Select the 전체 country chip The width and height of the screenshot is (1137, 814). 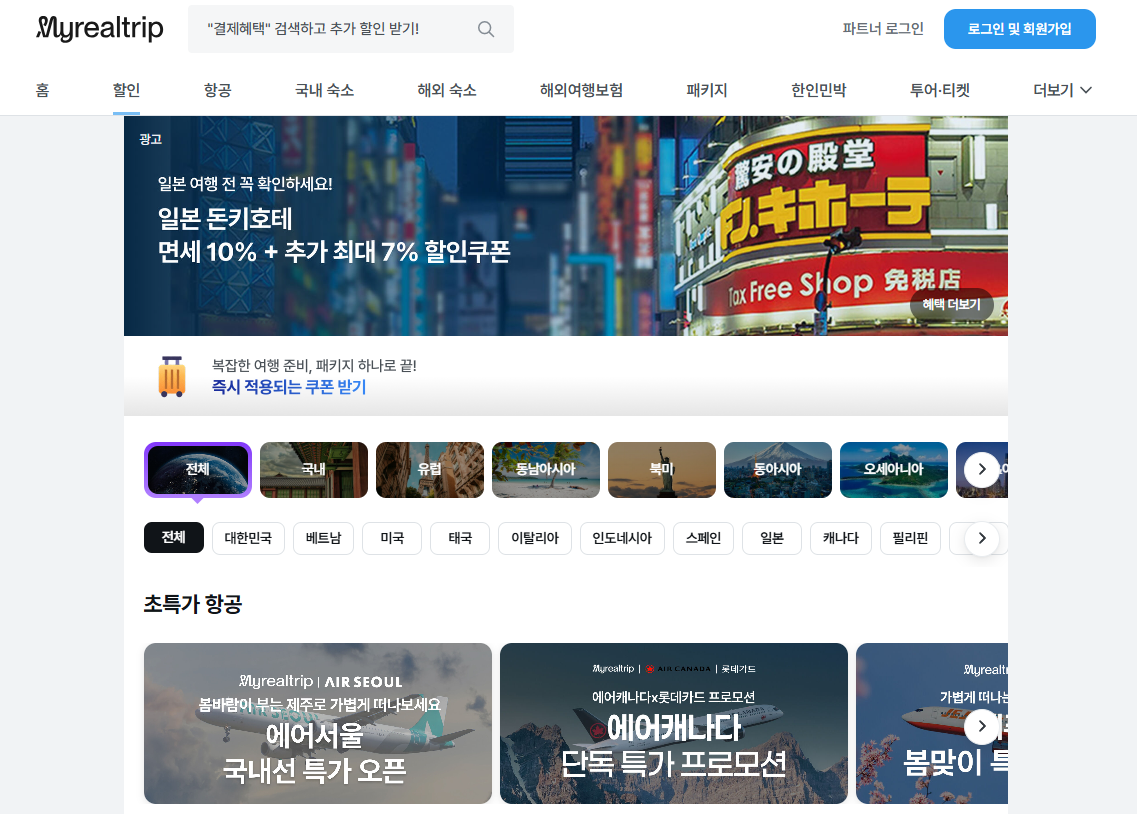tap(174, 538)
